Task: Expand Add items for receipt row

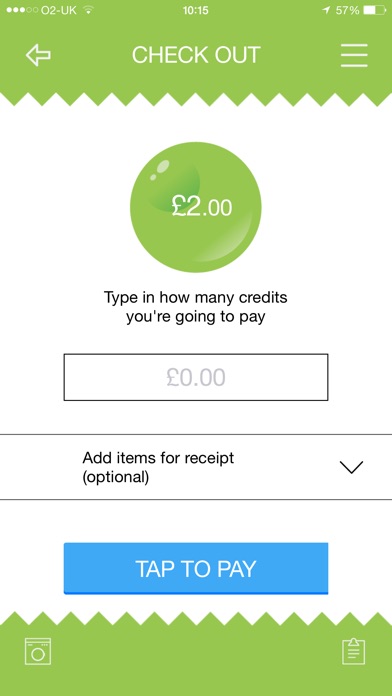Action: (196, 467)
